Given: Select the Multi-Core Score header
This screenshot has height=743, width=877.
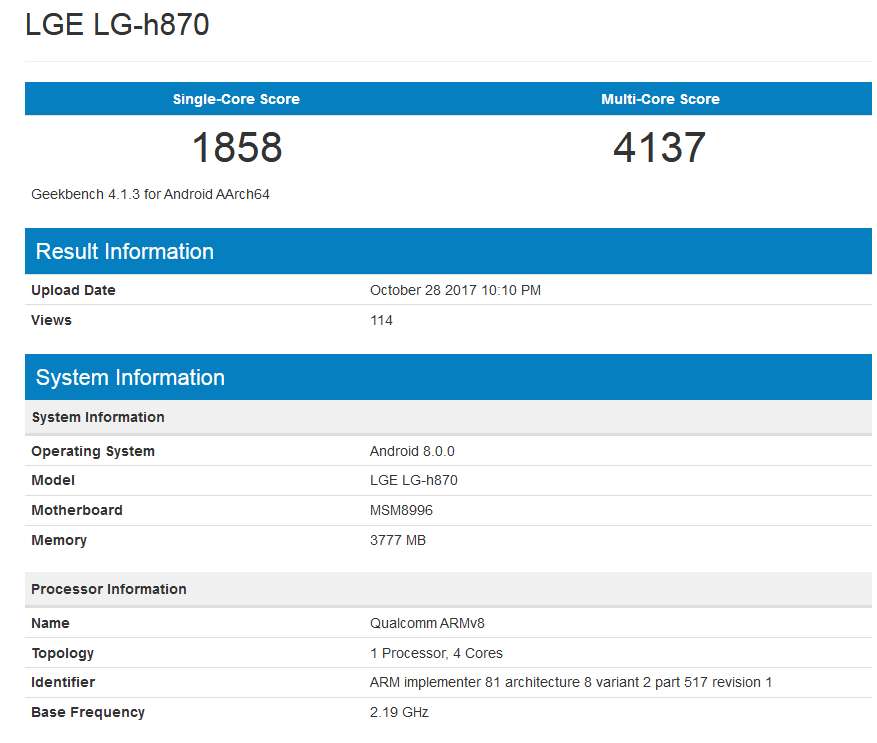Looking at the screenshot, I should 660,99.
